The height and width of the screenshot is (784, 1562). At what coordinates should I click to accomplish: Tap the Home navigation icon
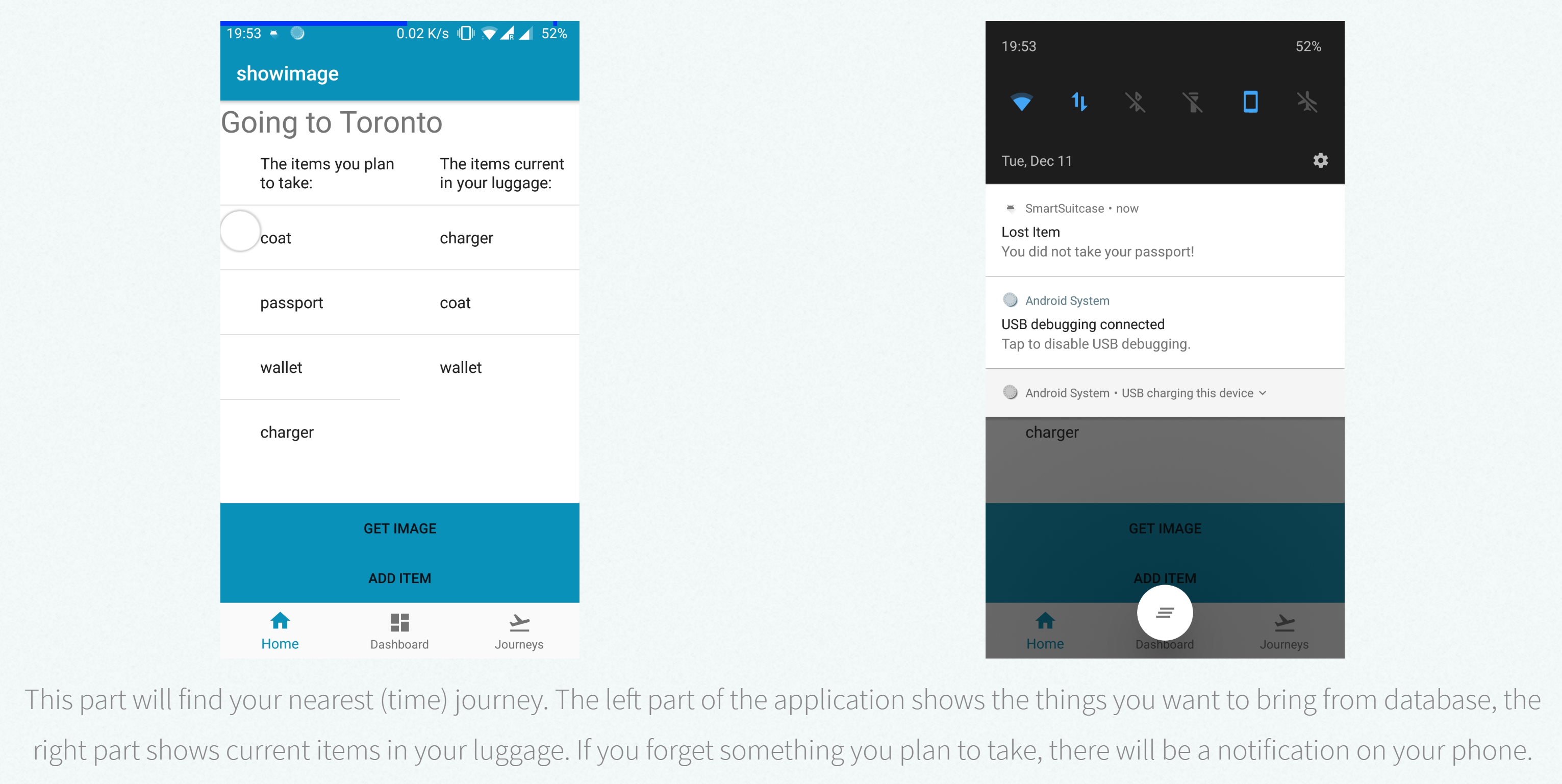point(278,622)
